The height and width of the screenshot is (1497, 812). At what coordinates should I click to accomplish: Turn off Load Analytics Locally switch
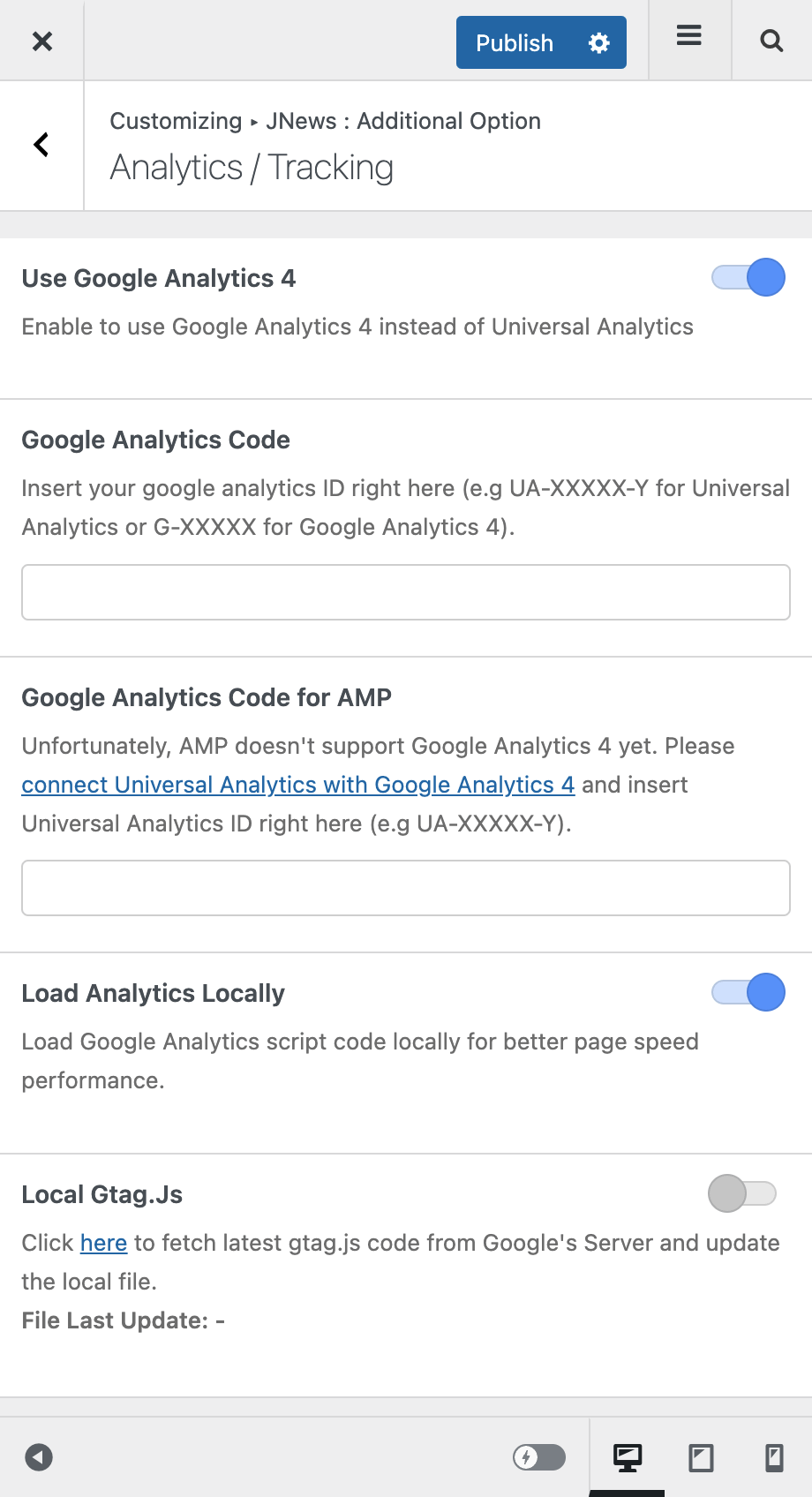click(748, 992)
